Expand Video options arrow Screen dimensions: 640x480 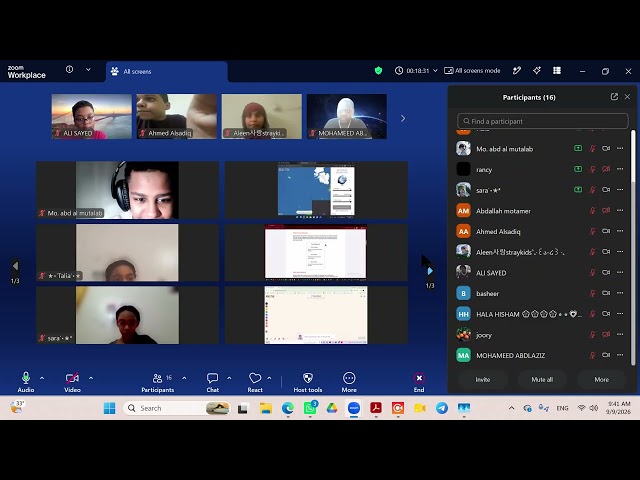(91, 378)
